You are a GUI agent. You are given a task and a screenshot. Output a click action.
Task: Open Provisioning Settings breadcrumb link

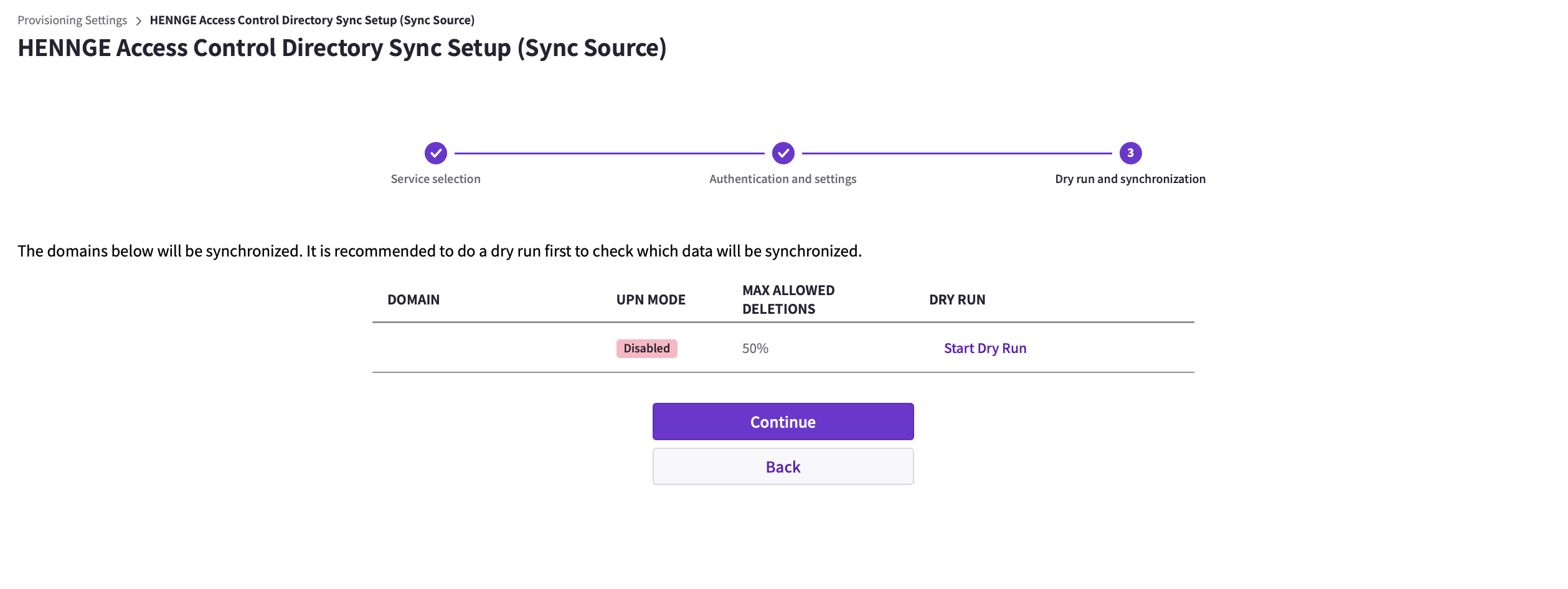tap(72, 21)
